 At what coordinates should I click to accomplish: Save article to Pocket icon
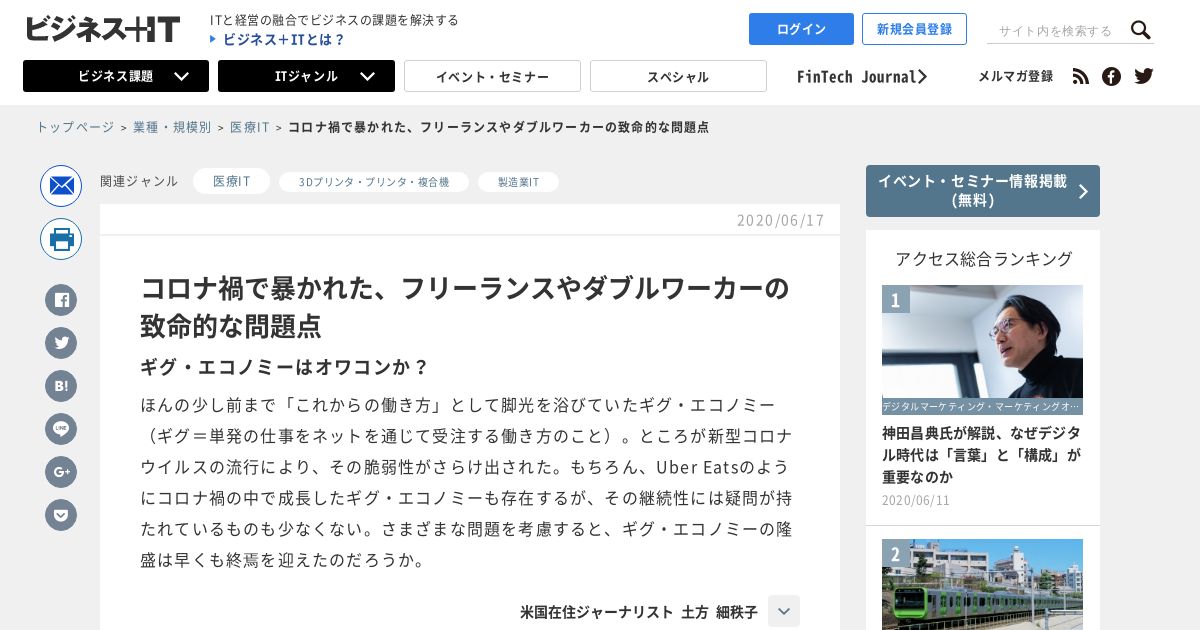[x=61, y=515]
